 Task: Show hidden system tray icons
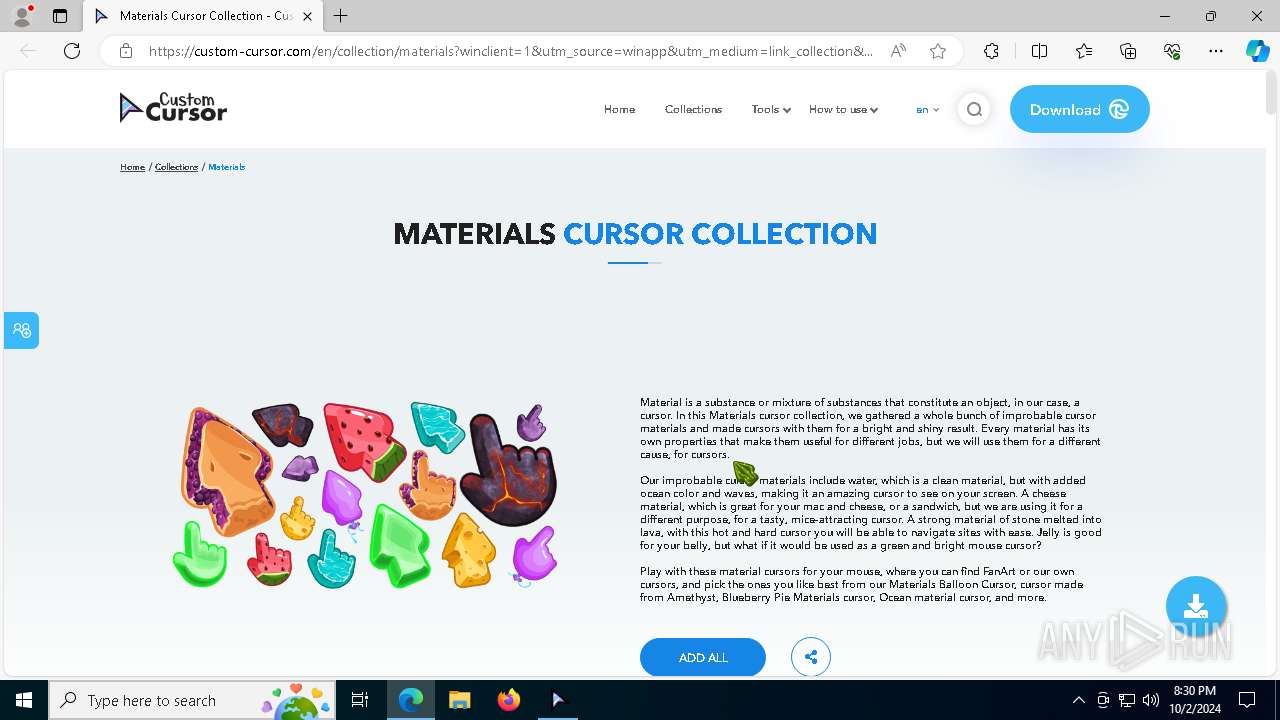tap(1078, 700)
